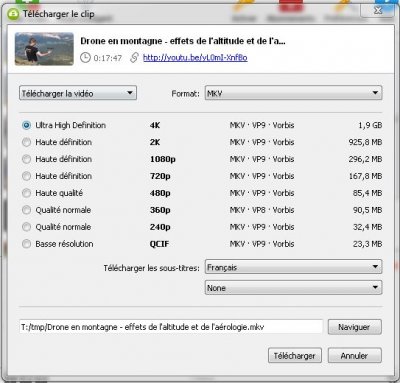Click the drone video thumbnail
Screen dimensions: 400x383
(x=44, y=49)
